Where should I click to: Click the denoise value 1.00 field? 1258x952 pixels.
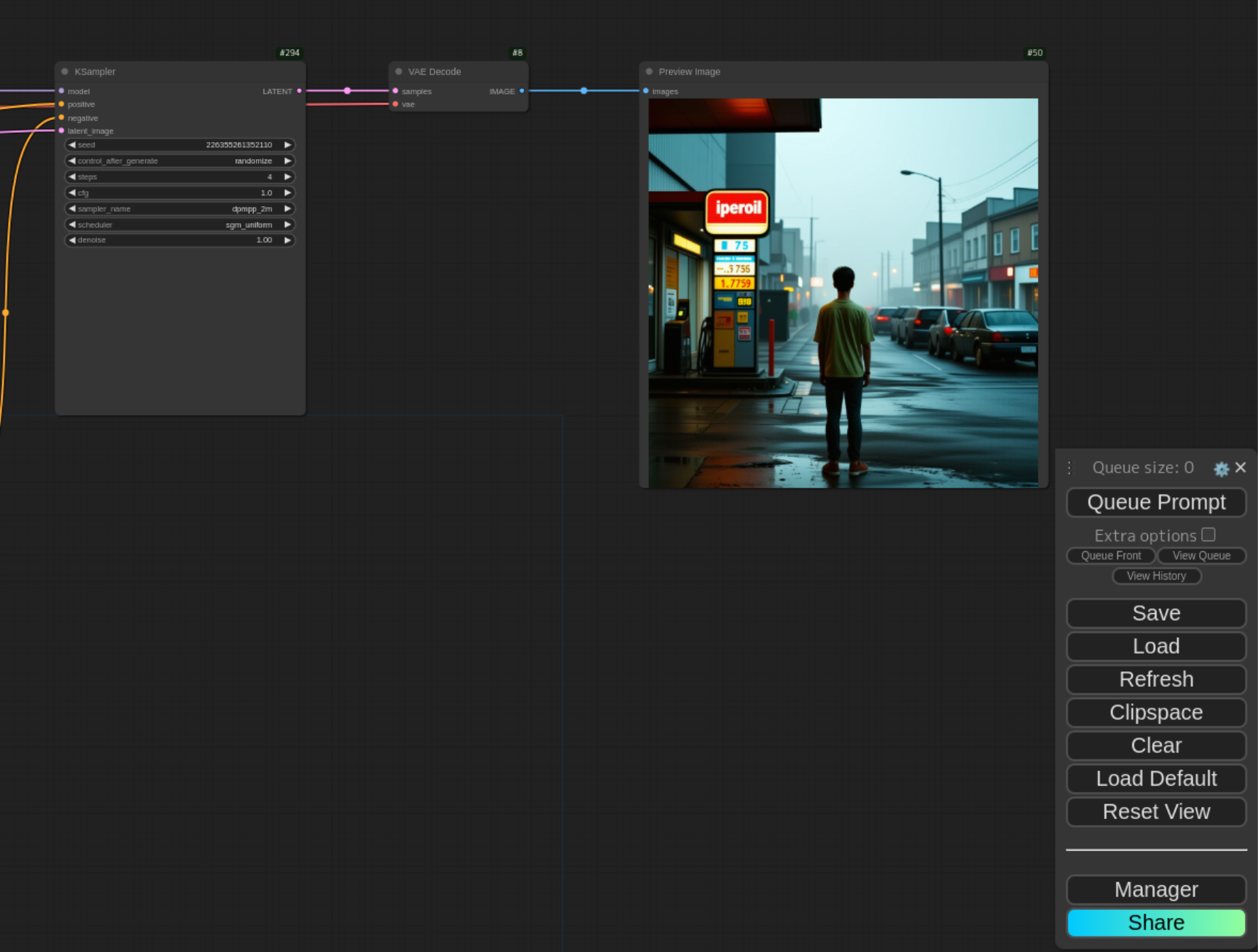(x=180, y=240)
